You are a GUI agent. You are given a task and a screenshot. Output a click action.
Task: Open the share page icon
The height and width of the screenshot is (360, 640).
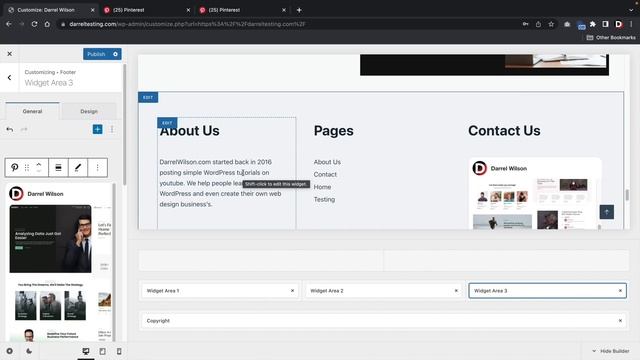coord(538,24)
